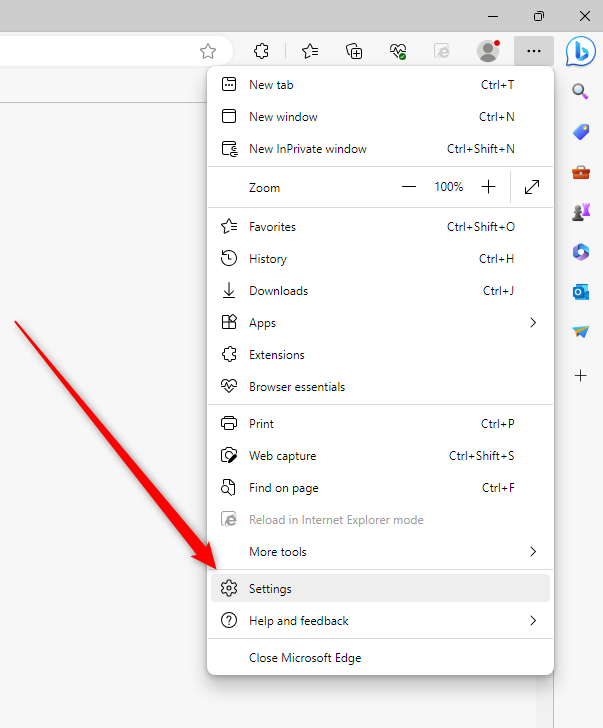This screenshot has width=603, height=728.
Task: Select New tab menu item
Action: 380,85
